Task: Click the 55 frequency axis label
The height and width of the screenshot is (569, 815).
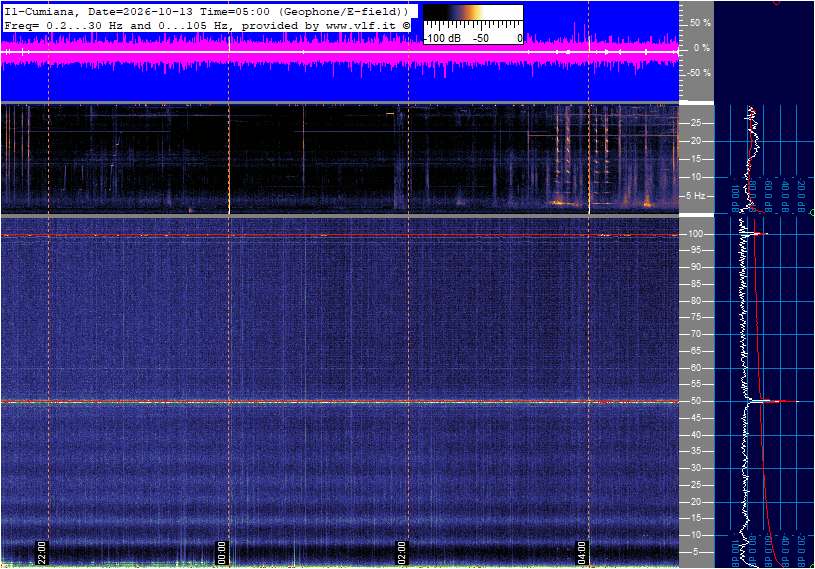Action: tap(695, 385)
